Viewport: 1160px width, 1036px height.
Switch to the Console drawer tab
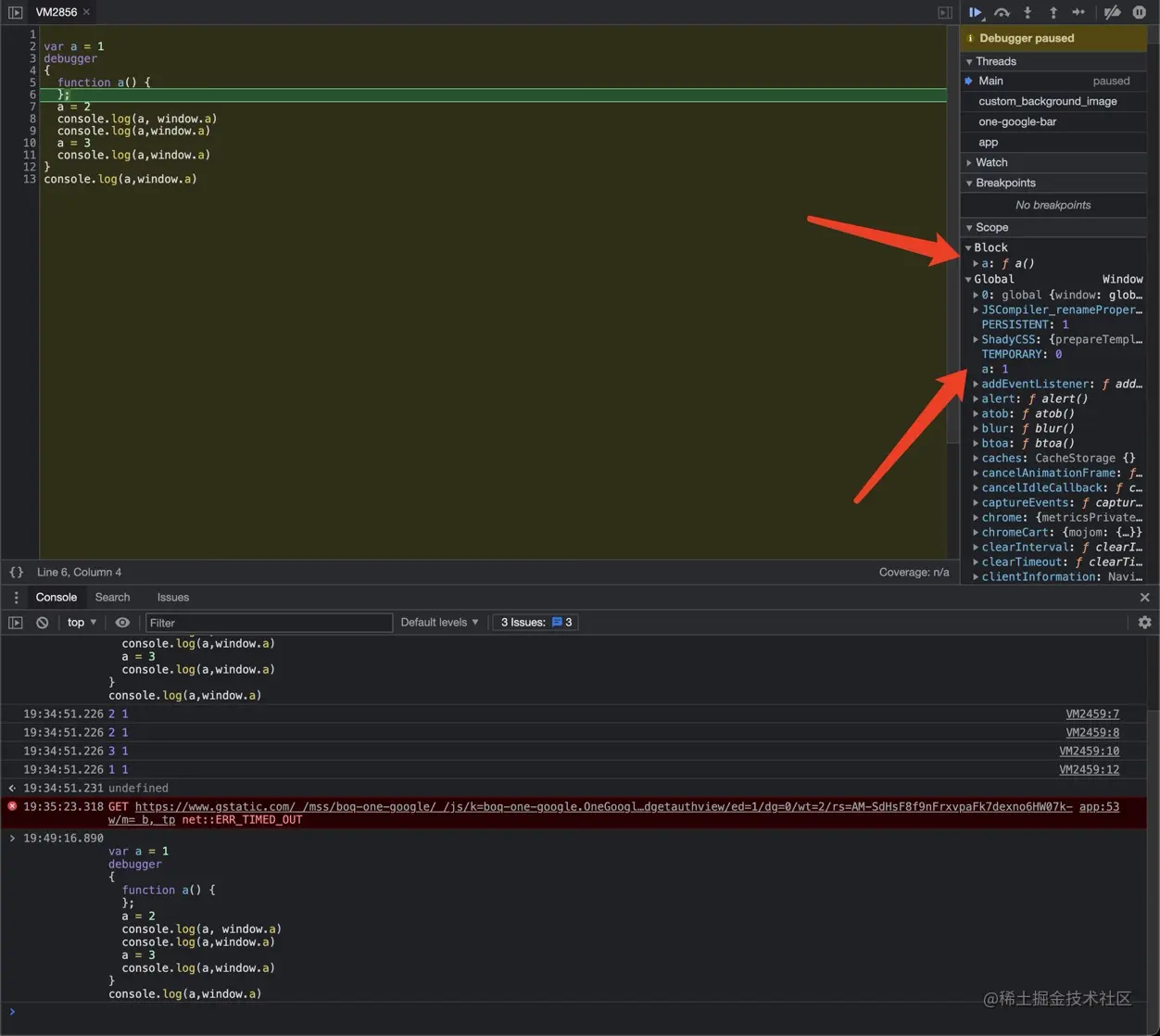point(57,598)
